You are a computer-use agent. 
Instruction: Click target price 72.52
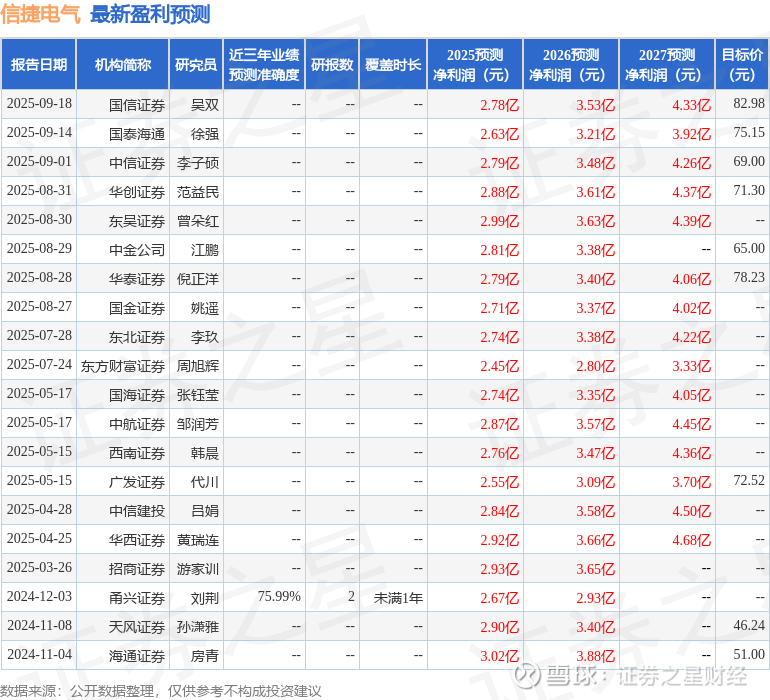point(749,480)
